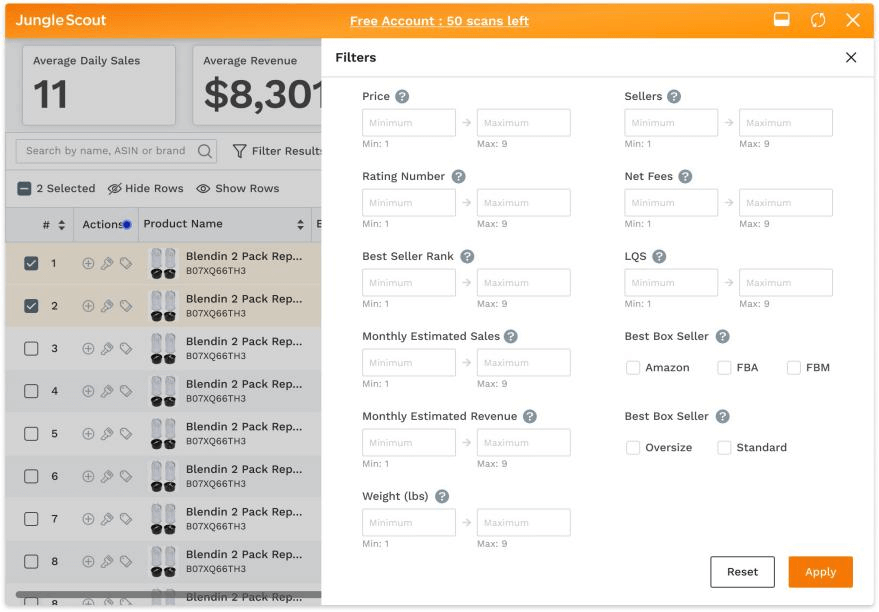Tick the checkbox for row 5
The height and width of the screenshot is (612, 879).
[31, 434]
